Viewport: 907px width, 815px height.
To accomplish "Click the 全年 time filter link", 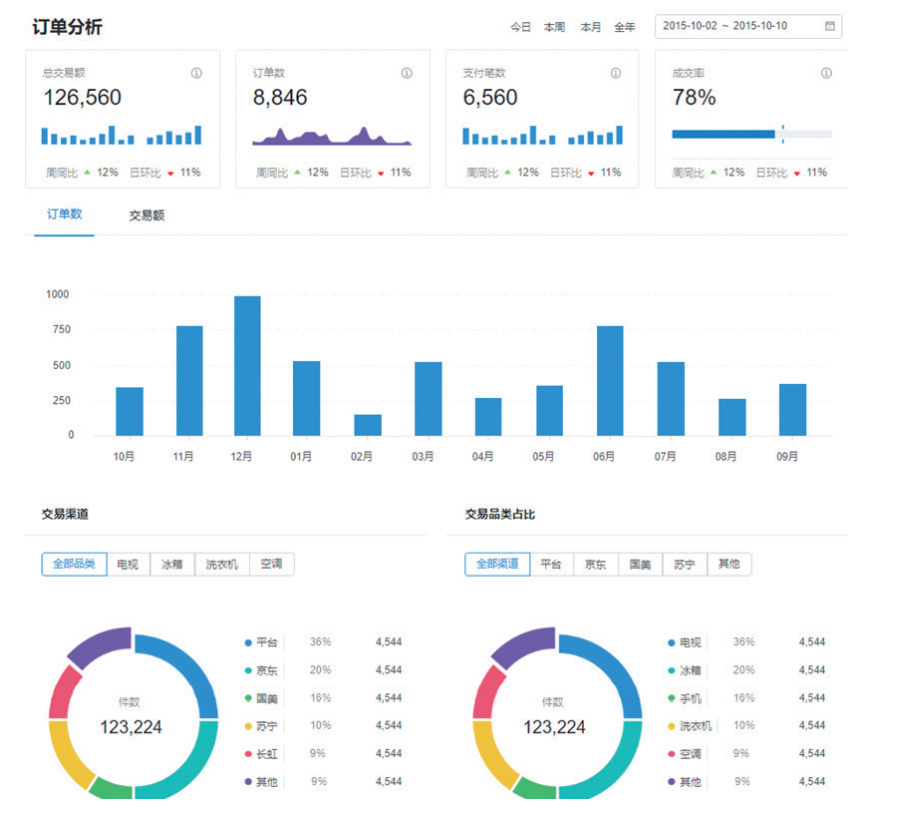I will [x=626, y=27].
